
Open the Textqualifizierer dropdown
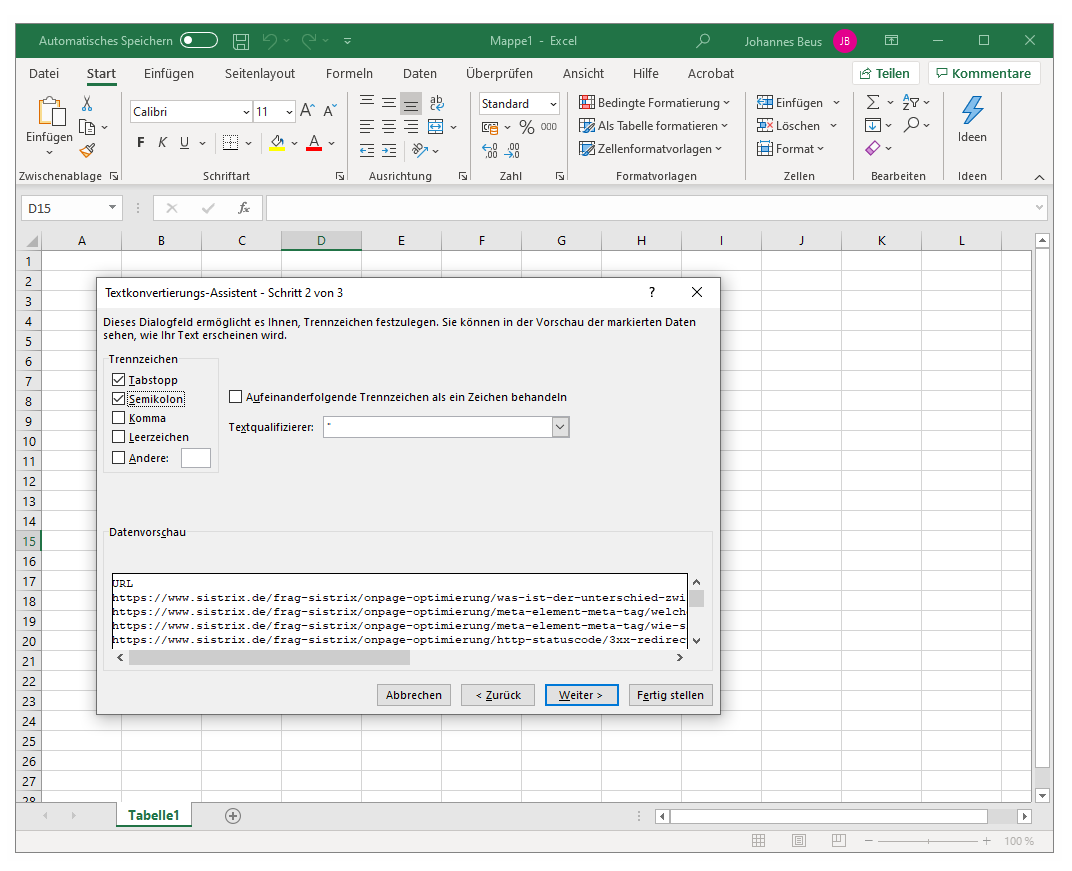point(560,427)
